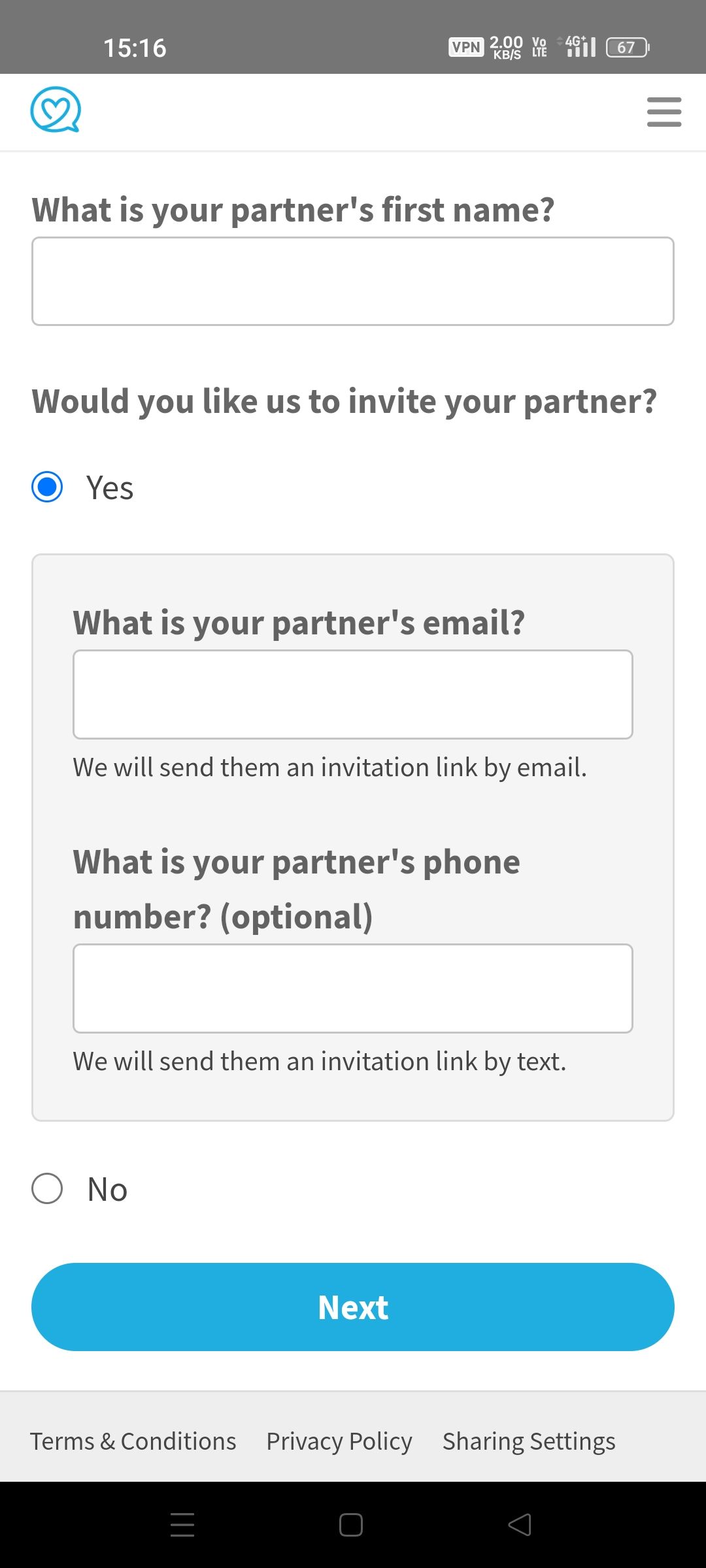
Task: Open Sharing Settings from the footer
Action: (528, 1440)
